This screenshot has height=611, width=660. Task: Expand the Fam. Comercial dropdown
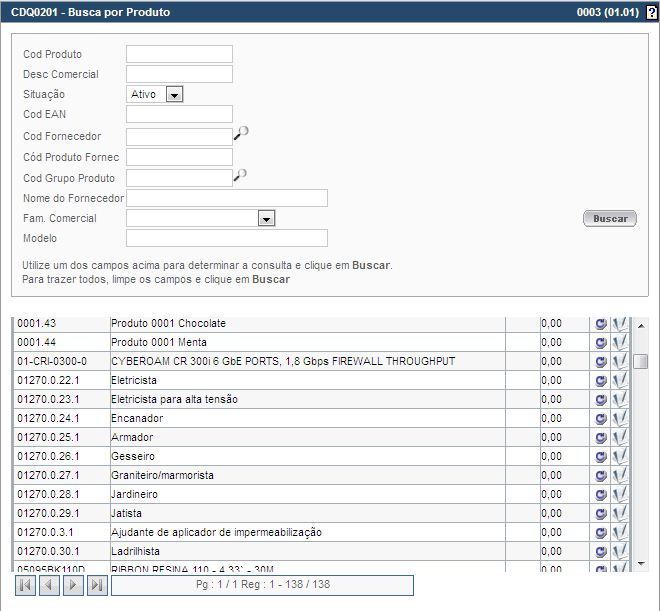pos(266,218)
